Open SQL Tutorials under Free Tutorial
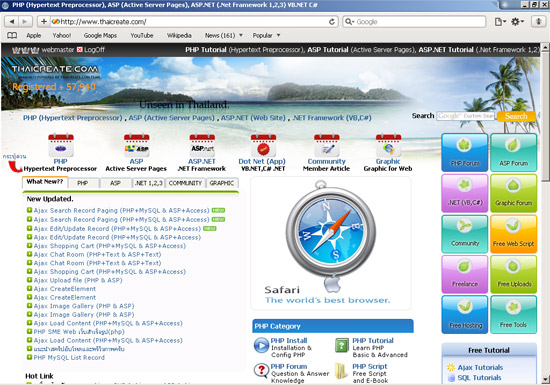This screenshot has width=550, height=386. pos(479,378)
